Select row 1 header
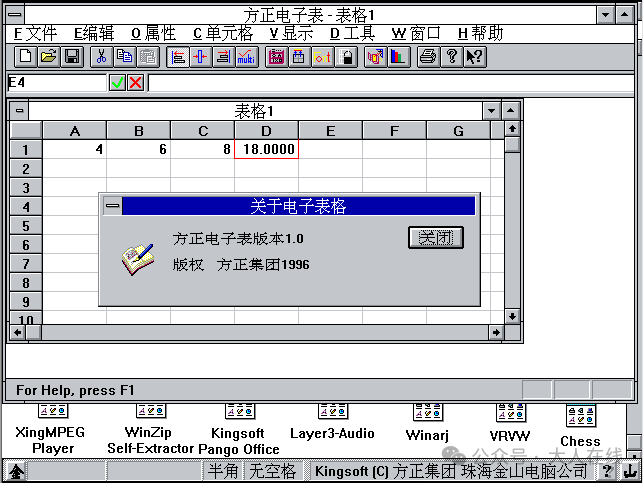The width and height of the screenshot is (644, 483). point(26,150)
